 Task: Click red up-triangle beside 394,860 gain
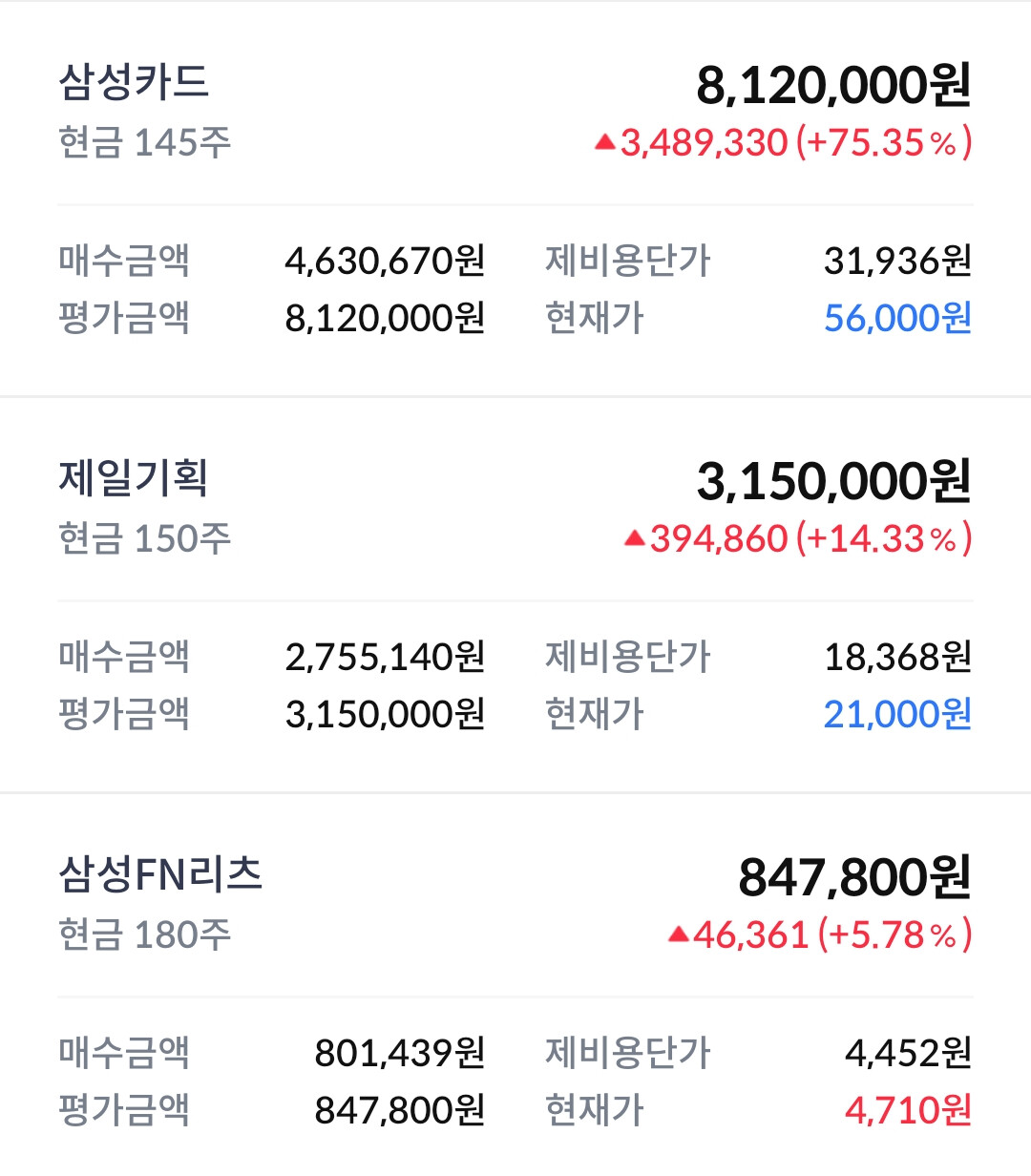coord(635,539)
